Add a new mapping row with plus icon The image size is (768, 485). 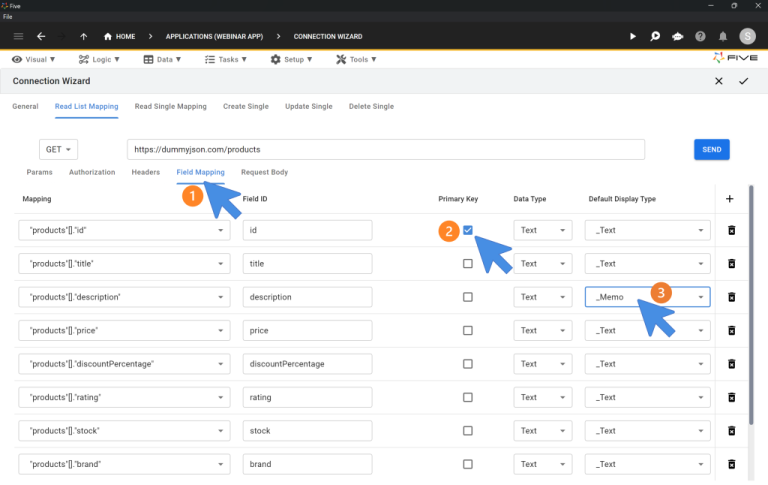pyautogui.click(x=730, y=198)
